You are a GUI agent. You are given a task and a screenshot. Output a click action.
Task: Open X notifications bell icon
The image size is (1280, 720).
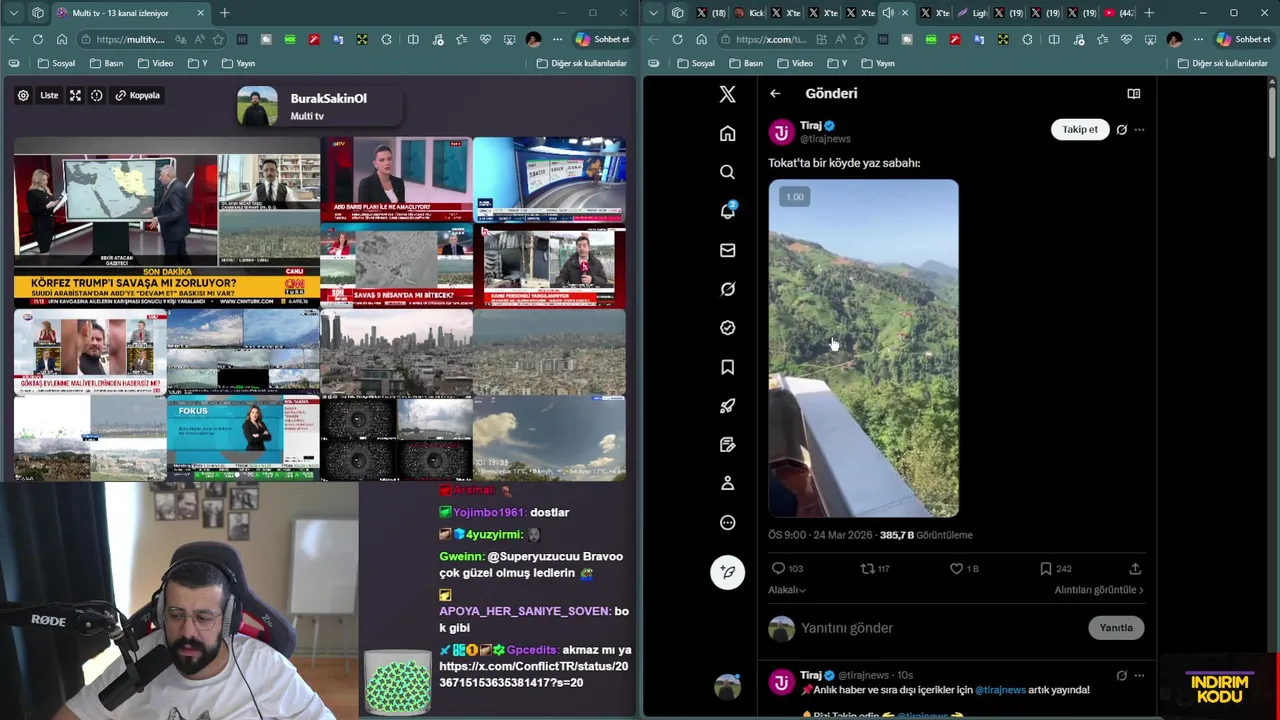pyautogui.click(x=727, y=211)
